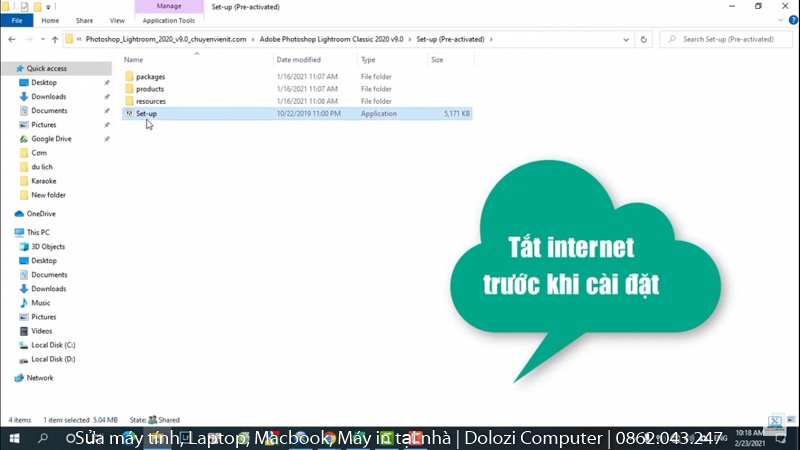Open Documents under Quick access
Viewport: 800px width, 450px height.
(x=49, y=110)
